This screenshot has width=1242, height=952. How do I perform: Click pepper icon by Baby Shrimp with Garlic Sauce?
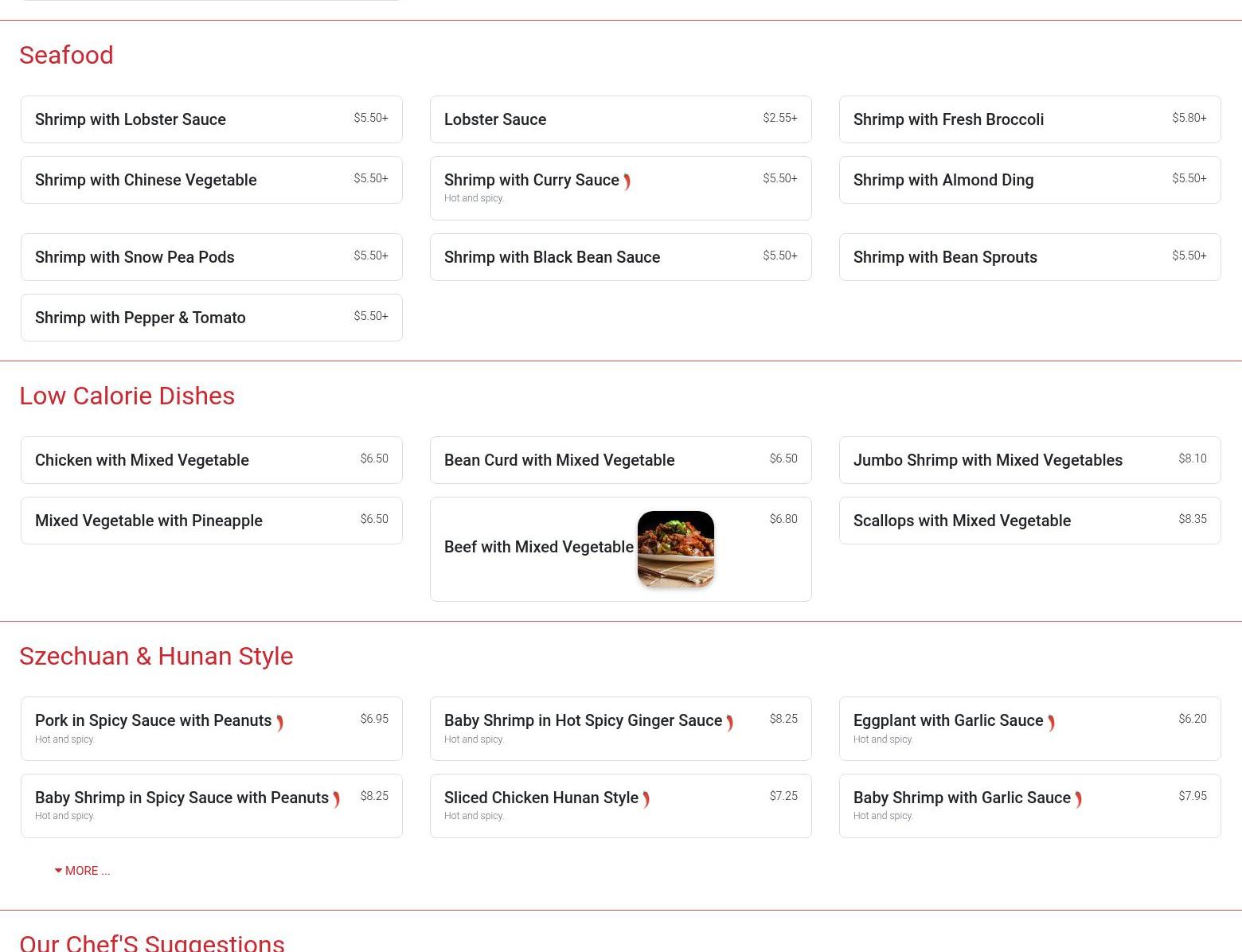[x=1078, y=799]
